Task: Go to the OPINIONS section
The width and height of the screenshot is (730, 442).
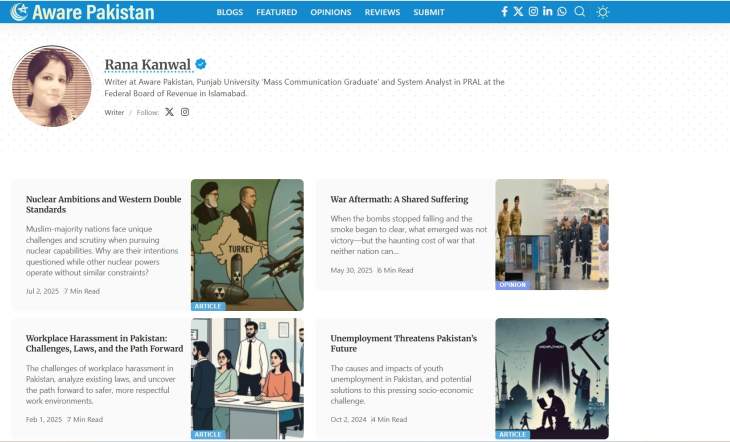Action: tap(331, 12)
